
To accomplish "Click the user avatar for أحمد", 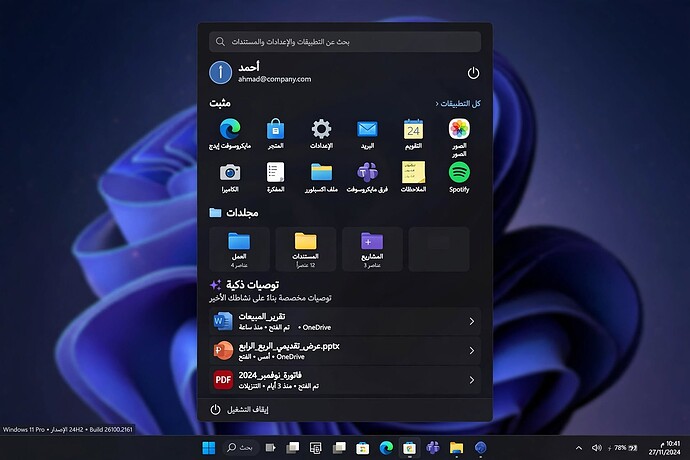I will (x=220, y=72).
